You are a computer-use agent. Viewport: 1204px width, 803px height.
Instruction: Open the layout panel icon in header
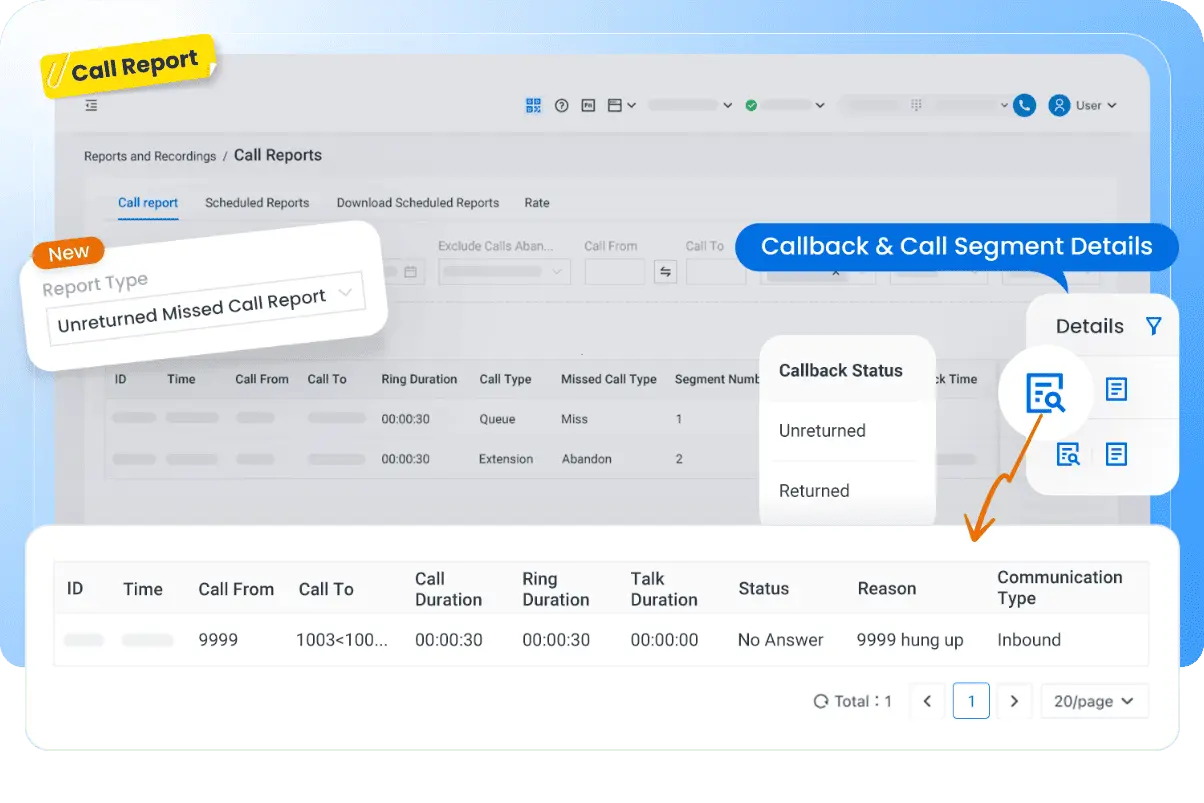[615, 105]
